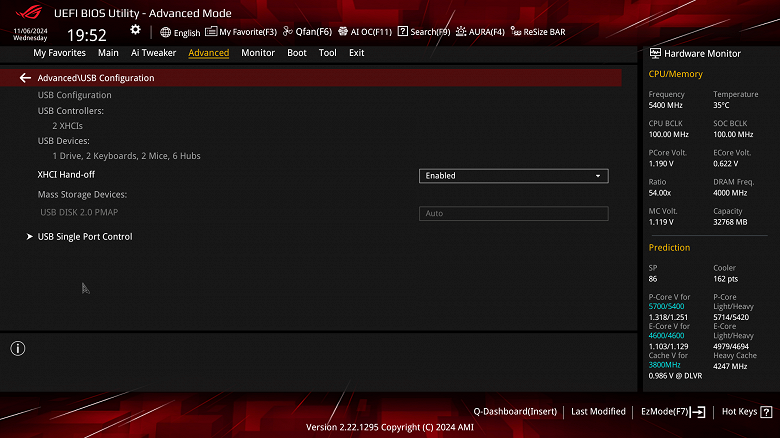Click the ReSize BAR icon
Viewport: 780px width, 438px height.
click(x=516, y=32)
